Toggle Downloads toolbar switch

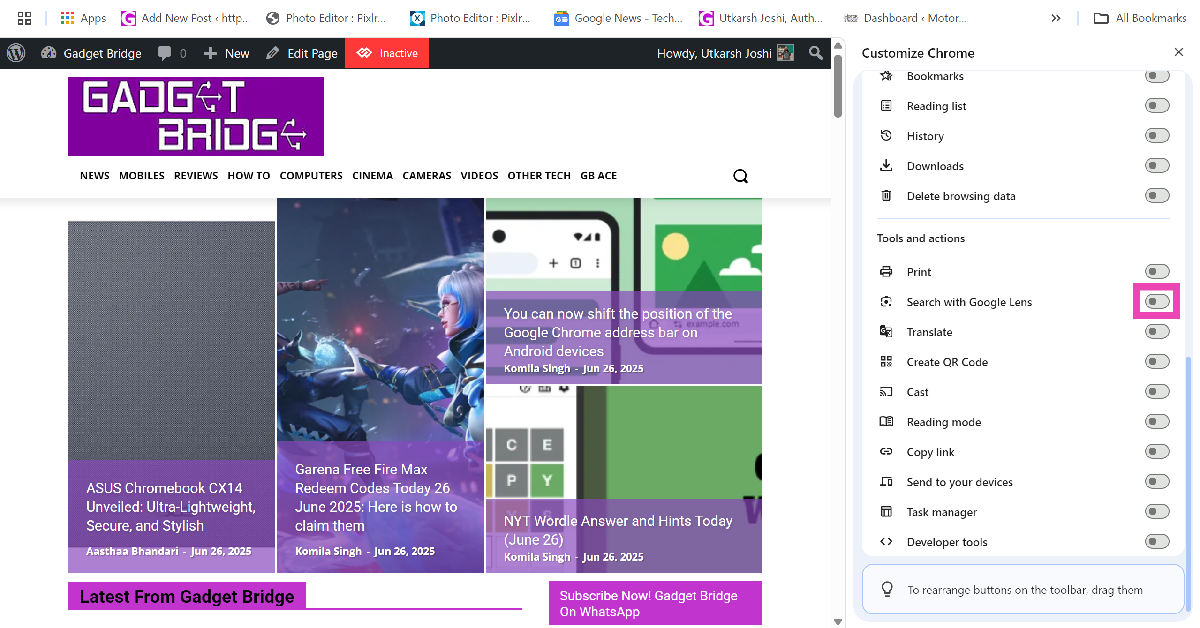1157,166
